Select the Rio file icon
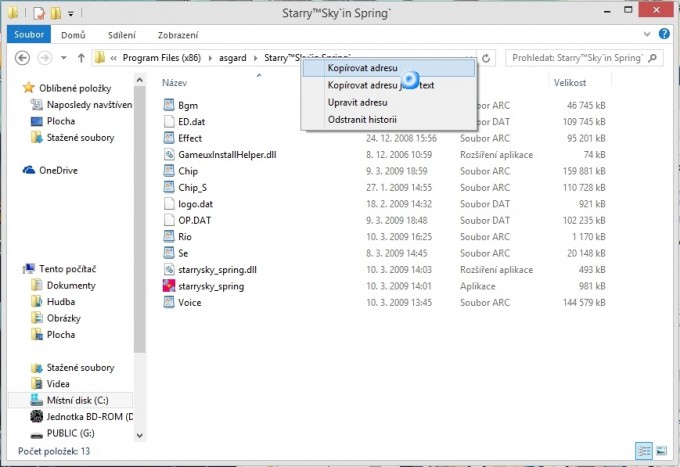This screenshot has width=680, height=467. (x=169, y=237)
